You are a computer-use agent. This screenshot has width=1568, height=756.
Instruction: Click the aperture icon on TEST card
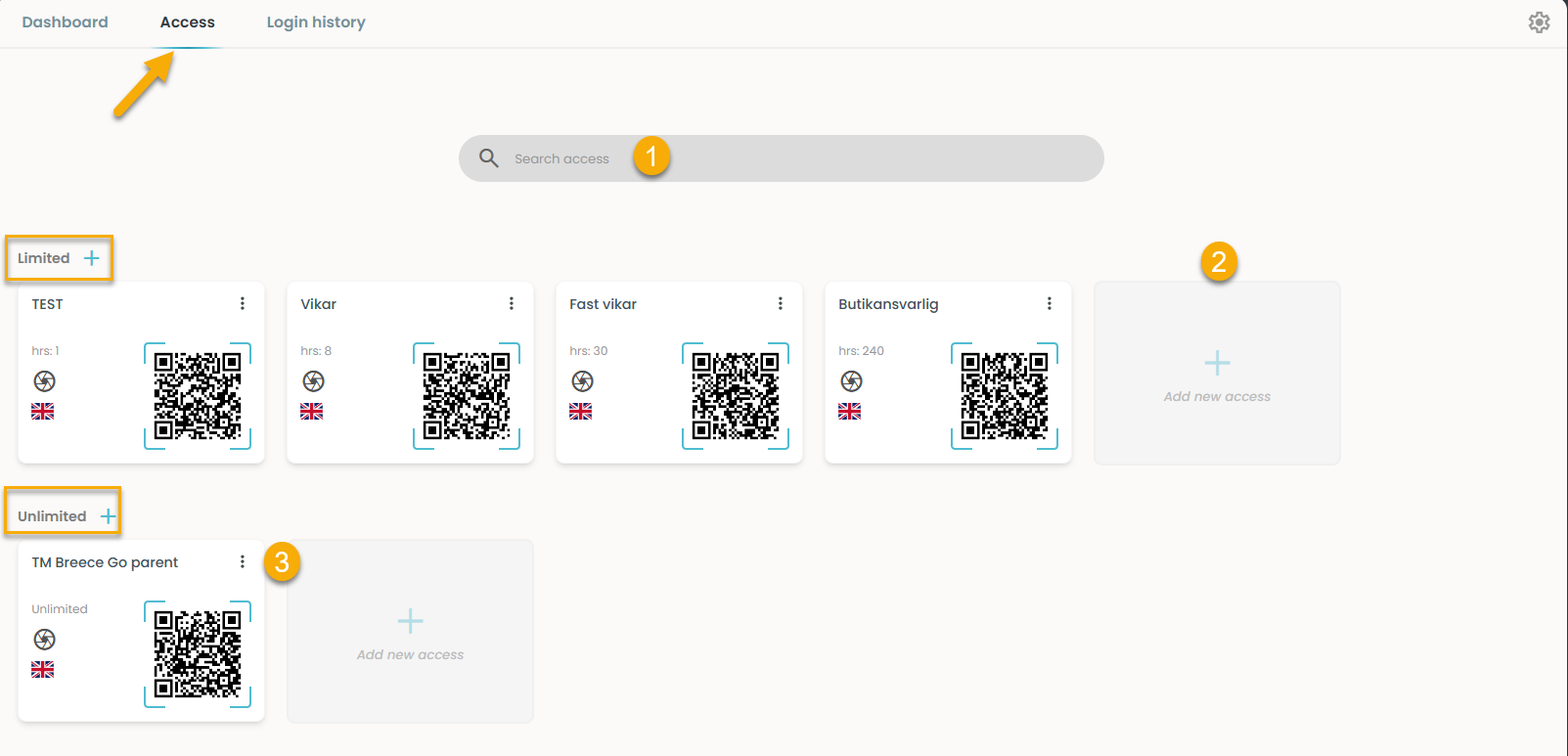(x=44, y=381)
